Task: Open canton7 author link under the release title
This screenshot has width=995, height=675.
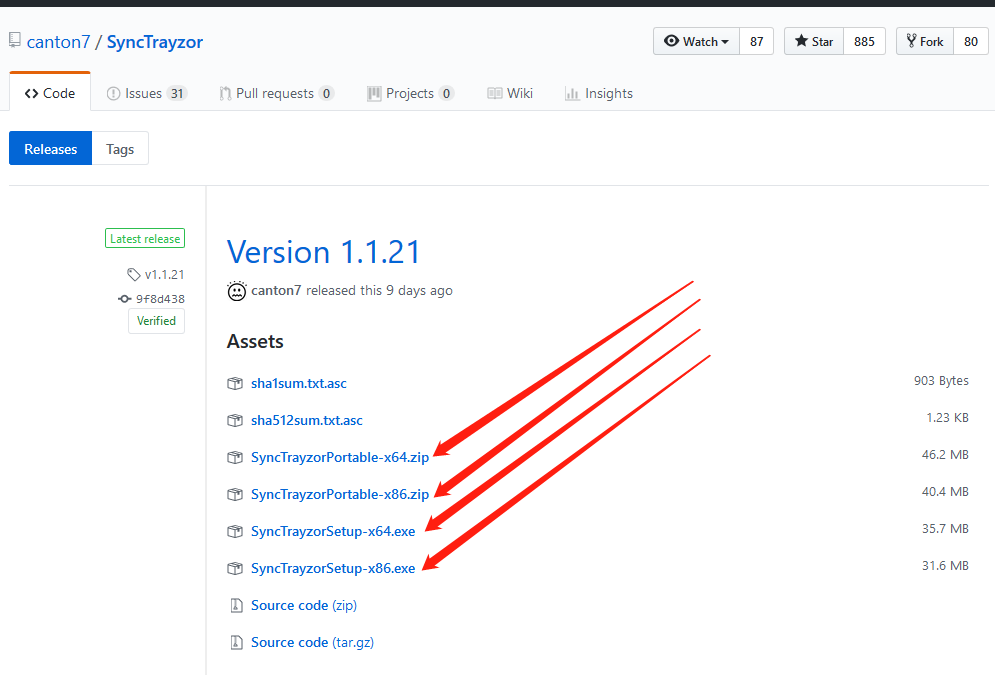Action: [276, 291]
